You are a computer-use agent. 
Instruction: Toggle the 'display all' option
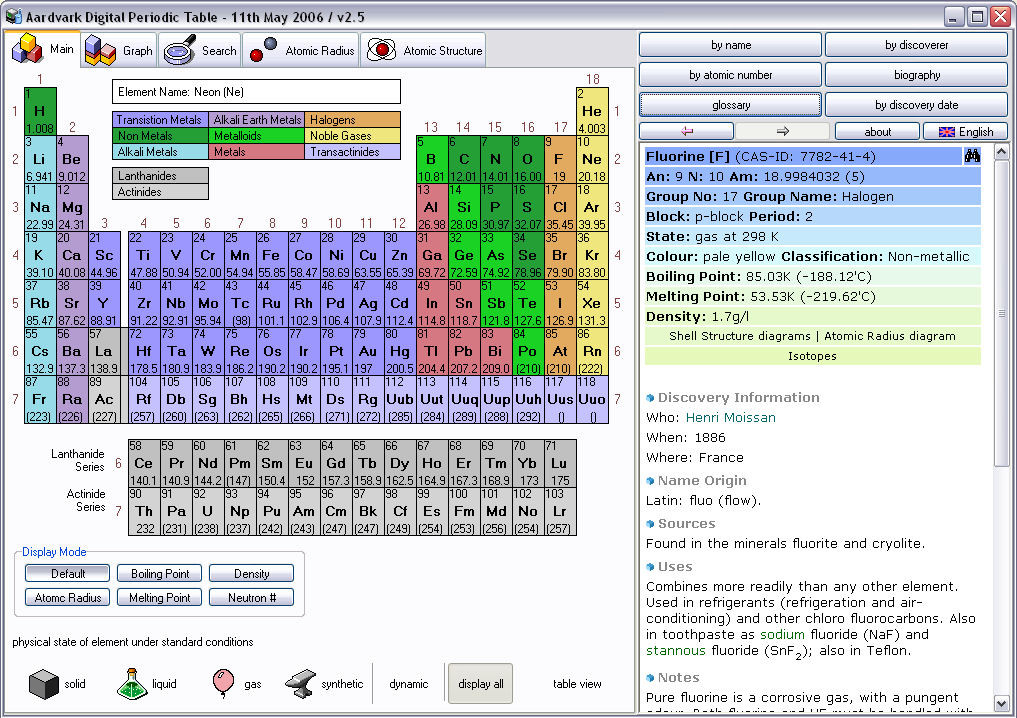point(481,684)
